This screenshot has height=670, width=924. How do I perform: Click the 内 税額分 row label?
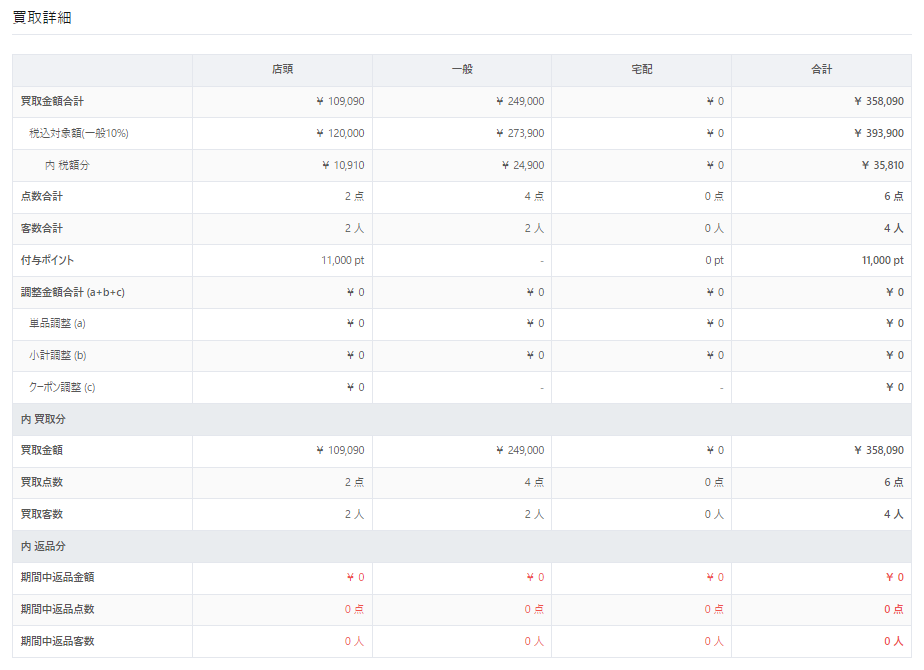tap(67, 166)
